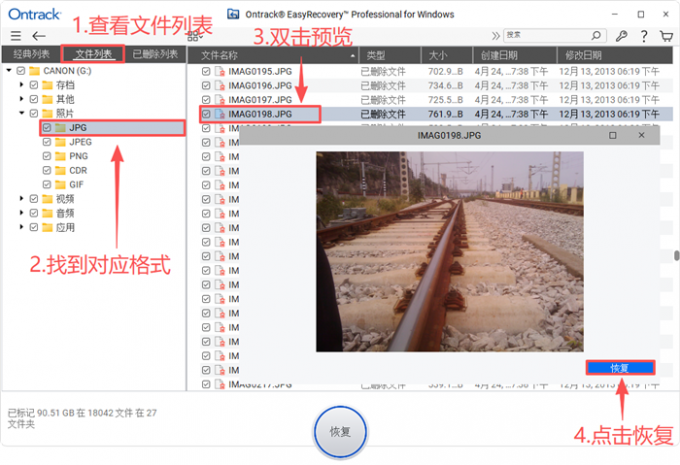Image resolution: width=680 pixels, height=465 pixels.
Task: Click the round blue recover button
Action: [340, 431]
